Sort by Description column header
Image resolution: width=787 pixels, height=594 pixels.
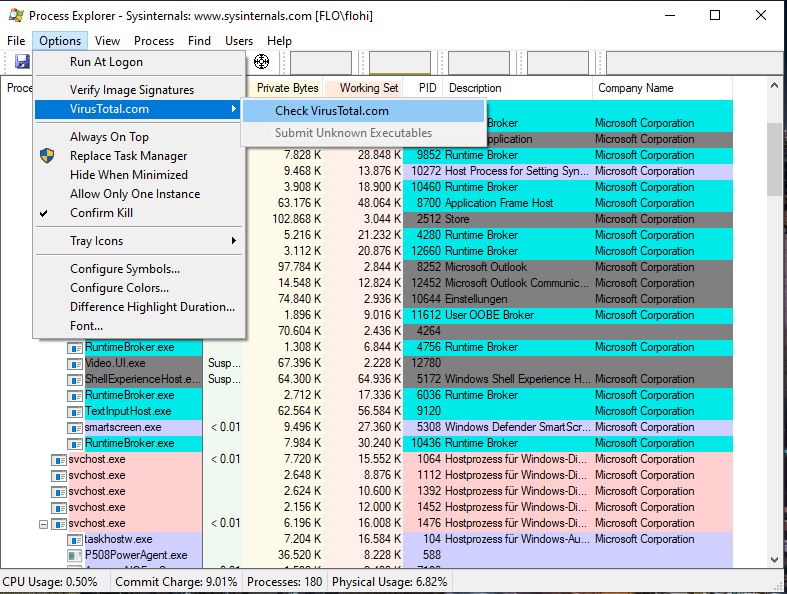518,88
